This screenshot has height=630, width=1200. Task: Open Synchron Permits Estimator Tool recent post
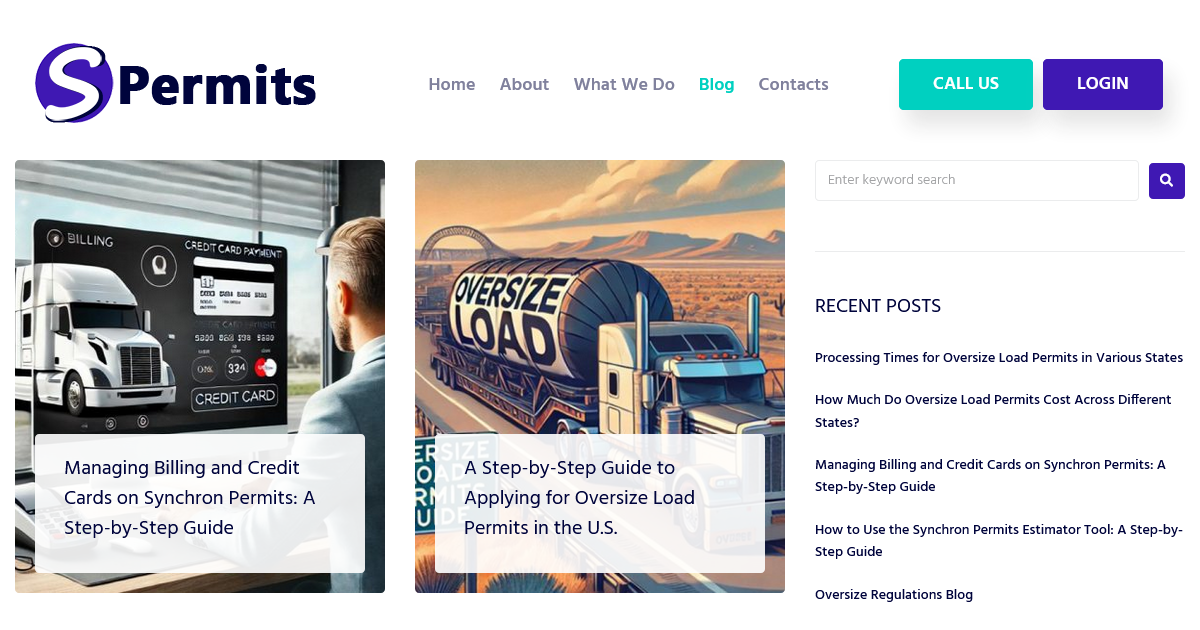(x=999, y=540)
